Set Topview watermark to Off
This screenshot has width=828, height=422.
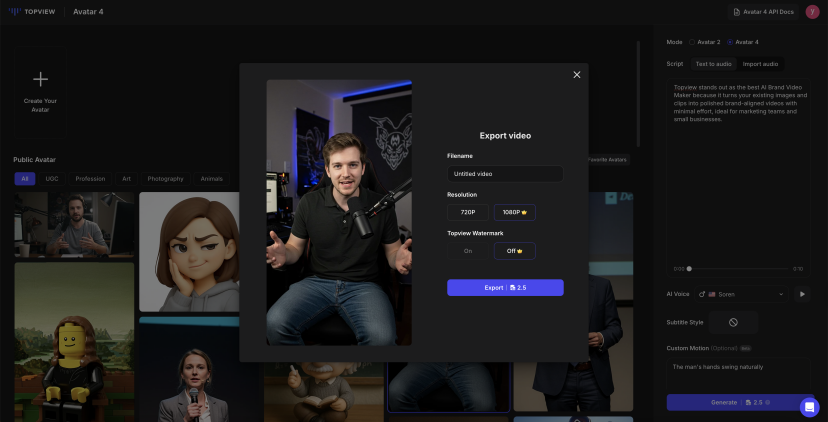pyautogui.click(x=514, y=251)
